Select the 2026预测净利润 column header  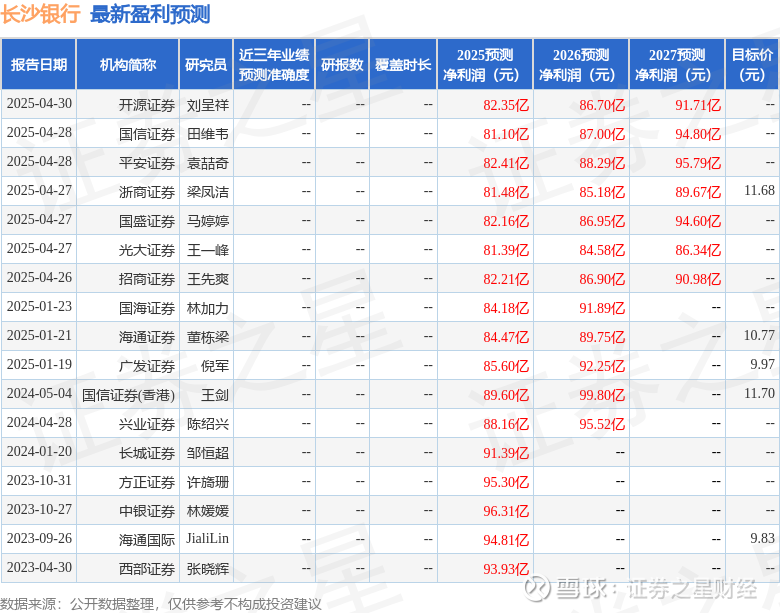581,65
